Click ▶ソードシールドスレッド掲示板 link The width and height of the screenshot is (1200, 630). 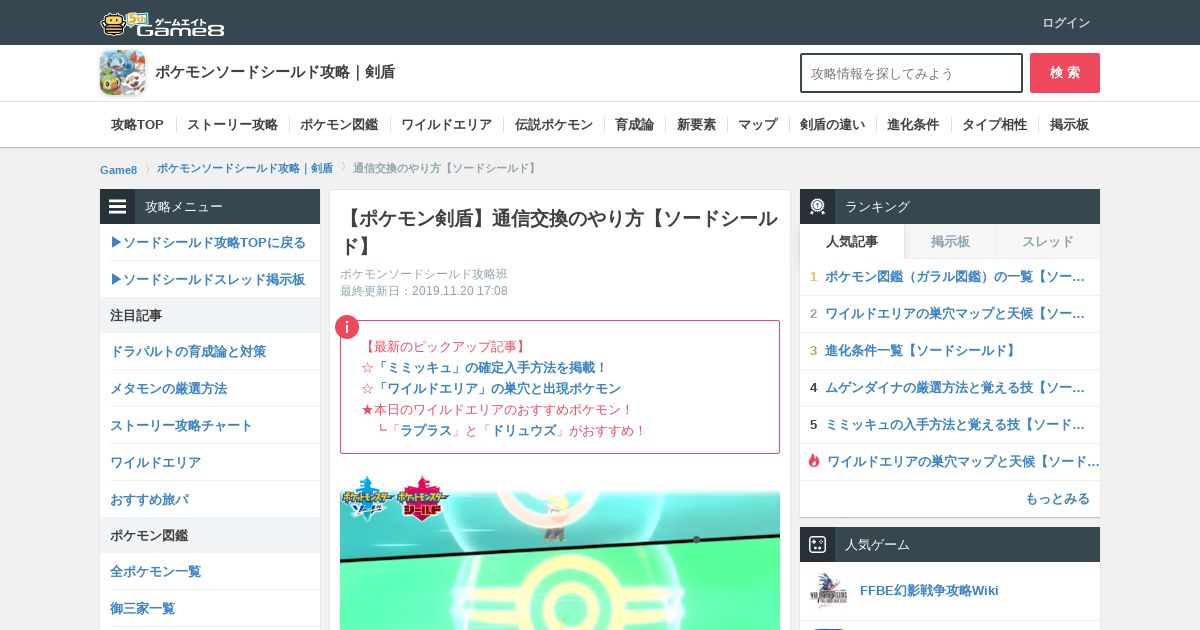[208, 280]
